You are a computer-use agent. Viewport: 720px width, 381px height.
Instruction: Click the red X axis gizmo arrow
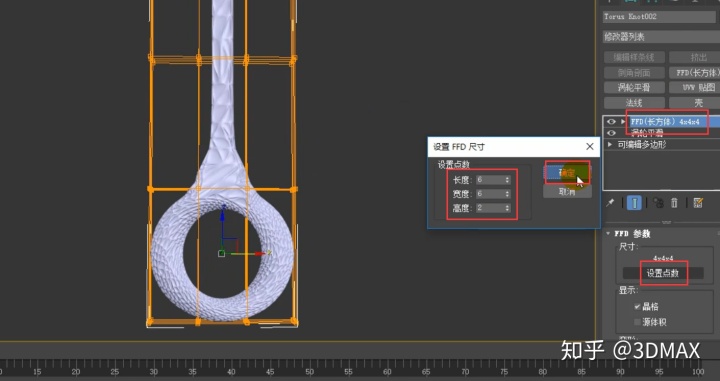(x=259, y=253)
